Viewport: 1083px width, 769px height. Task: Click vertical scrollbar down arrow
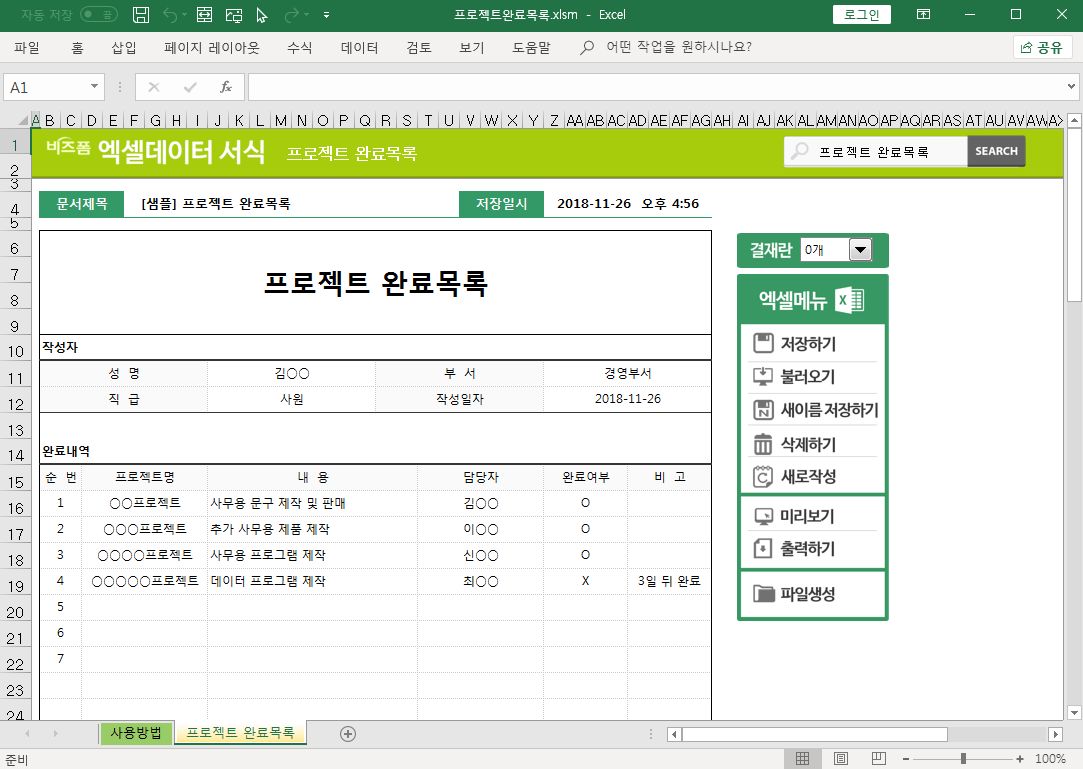(x=1074, y=712)
